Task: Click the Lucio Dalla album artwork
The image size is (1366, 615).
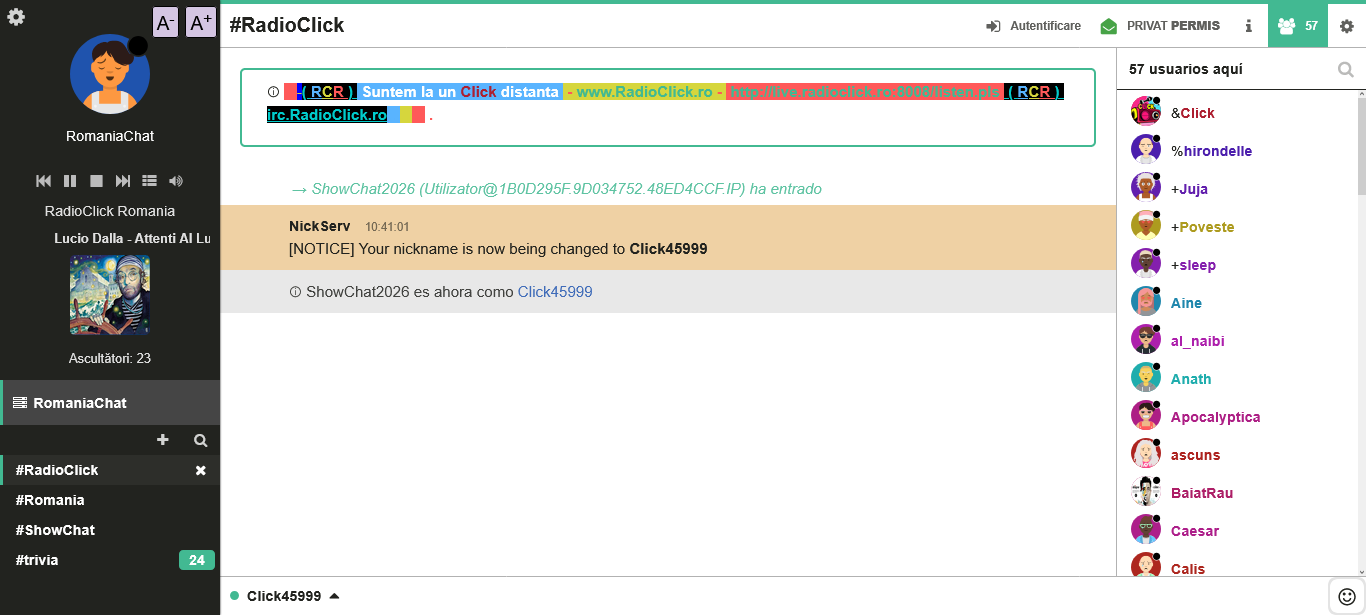Action: point(110,295)
